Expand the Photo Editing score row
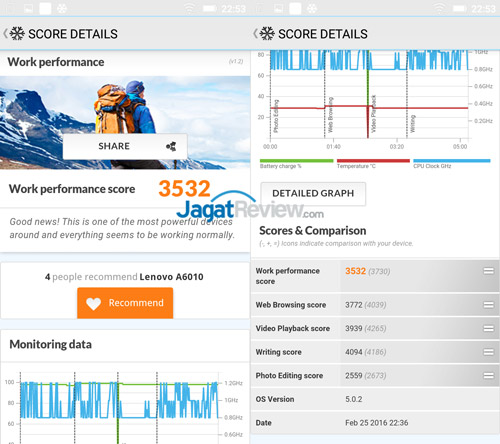The image size is (500, 444). tap(489, 376)
